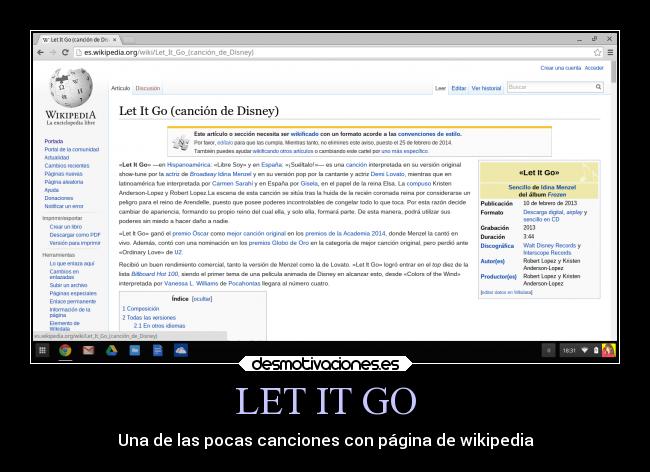Open Google Drive from the shelf

coord(111,351)
